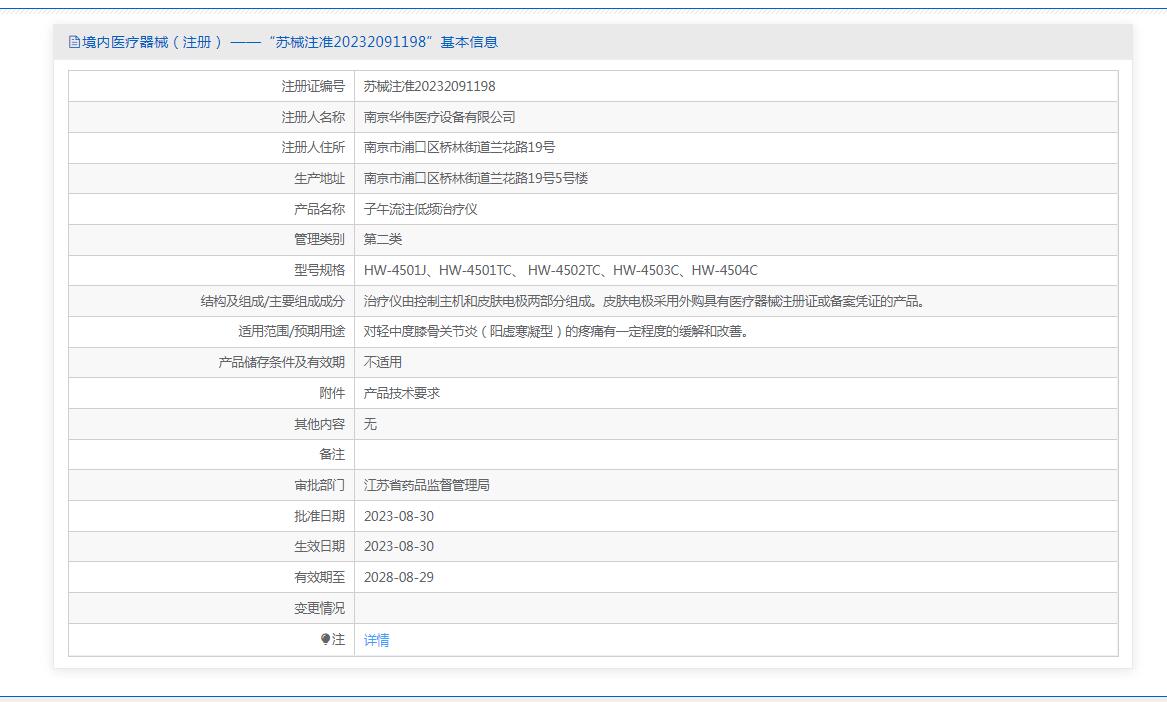This screenshot has width=1167, height=702.
Task: Click the 注册证编号 row label
Action: (313, 86)
